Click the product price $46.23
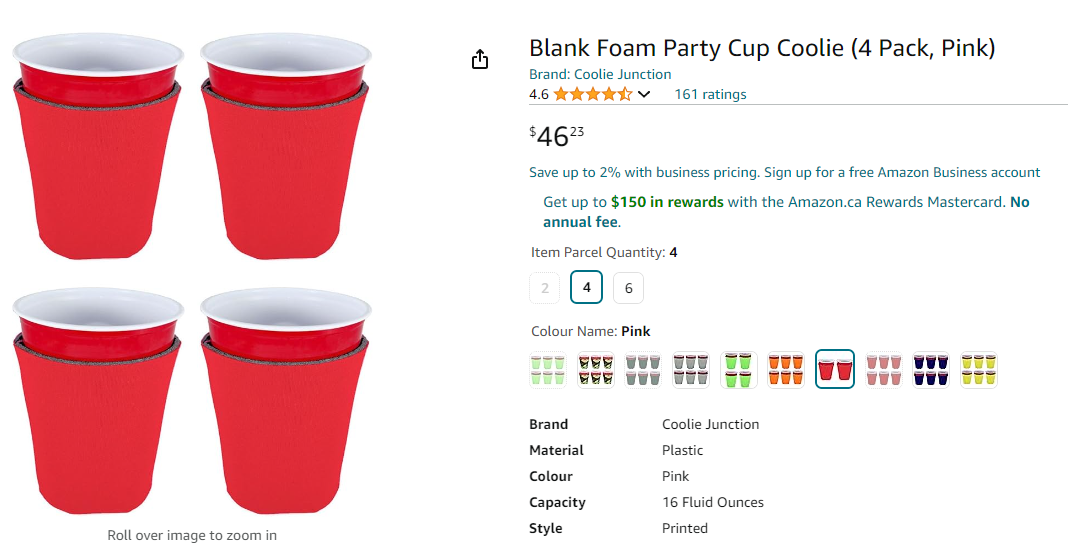 click(x=557, y=136)
